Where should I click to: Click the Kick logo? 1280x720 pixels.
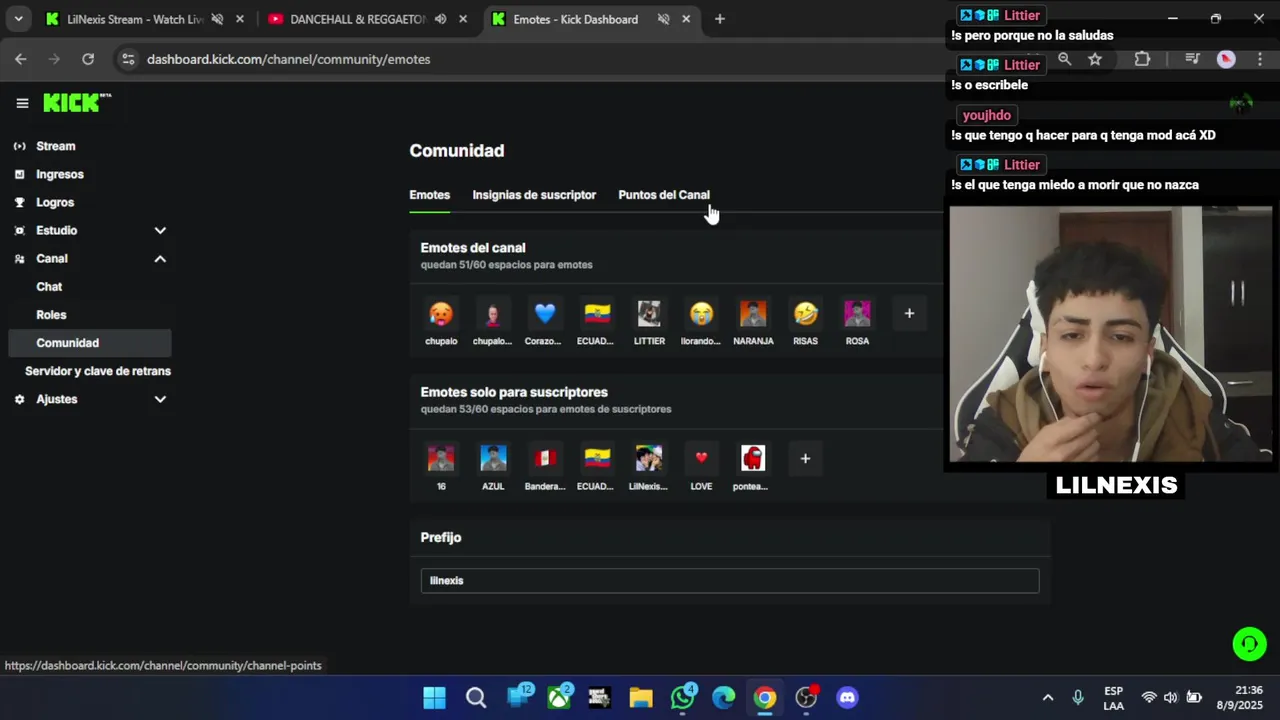(x=76, y=103)
